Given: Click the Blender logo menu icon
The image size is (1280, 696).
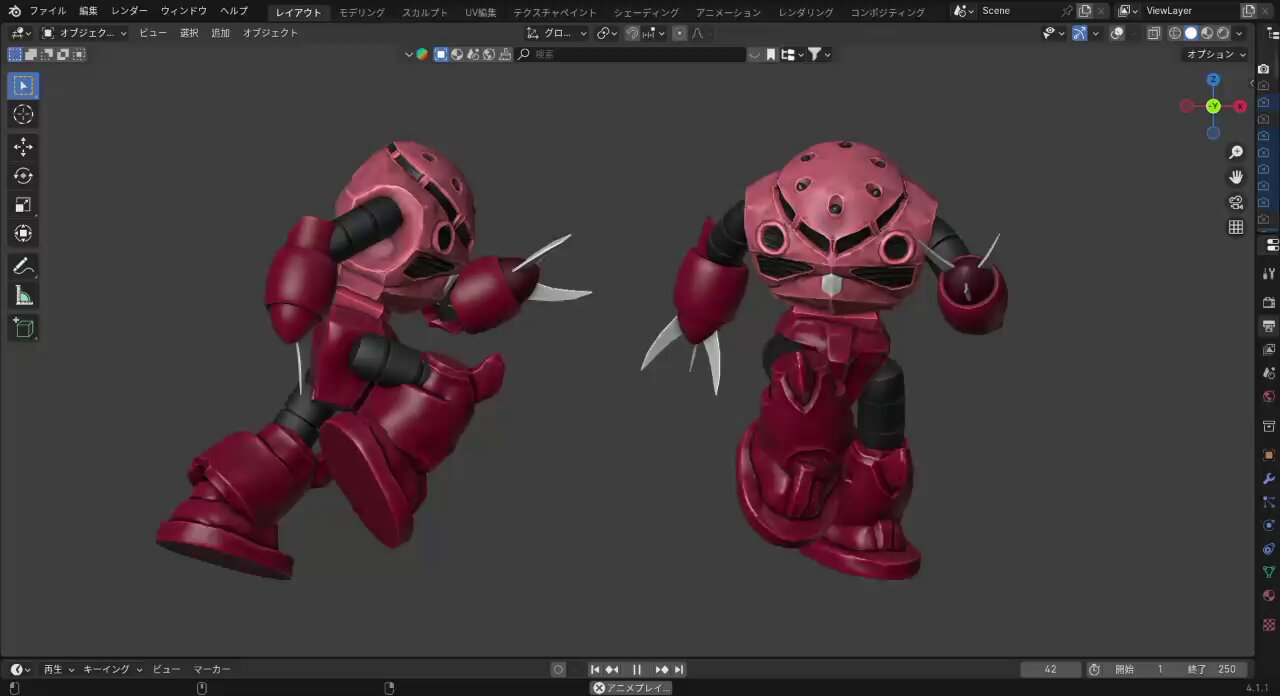Looking at the screenshot, I should tap(14, 11).
